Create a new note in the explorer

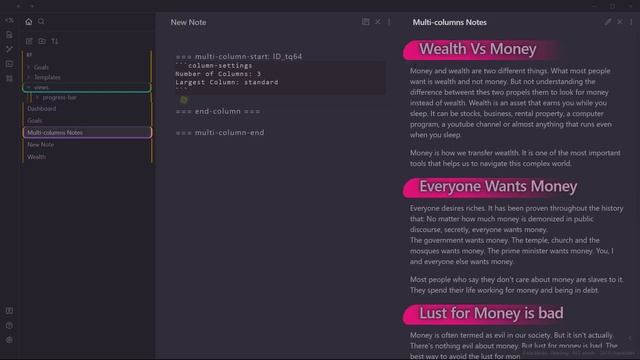click(29, 41)
